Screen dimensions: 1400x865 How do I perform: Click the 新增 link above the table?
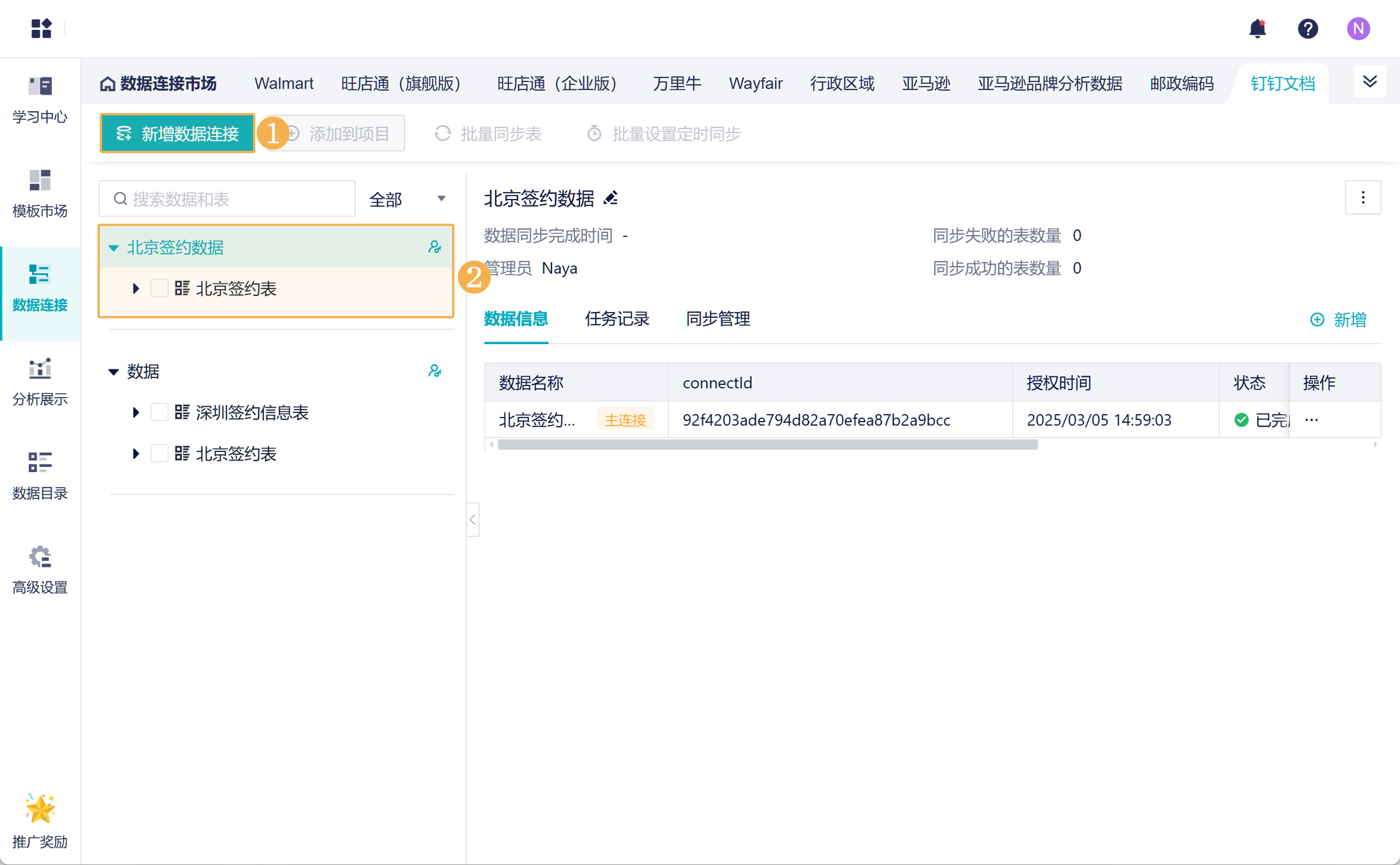pyautogui.click(x=1338, y=319)
